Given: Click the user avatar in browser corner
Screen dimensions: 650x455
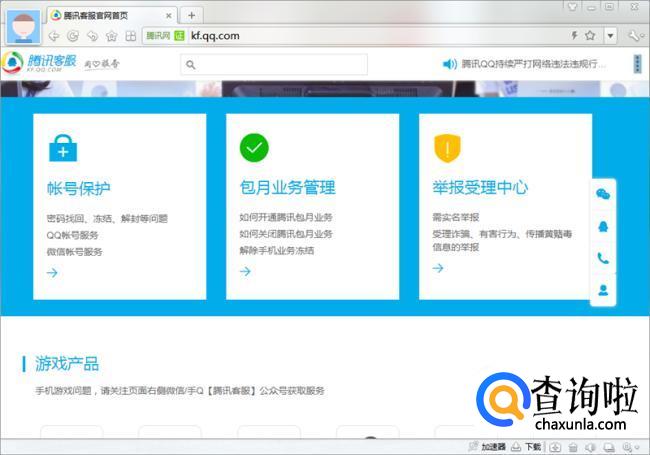Looking at the screenshot, I should click(23, 27).
